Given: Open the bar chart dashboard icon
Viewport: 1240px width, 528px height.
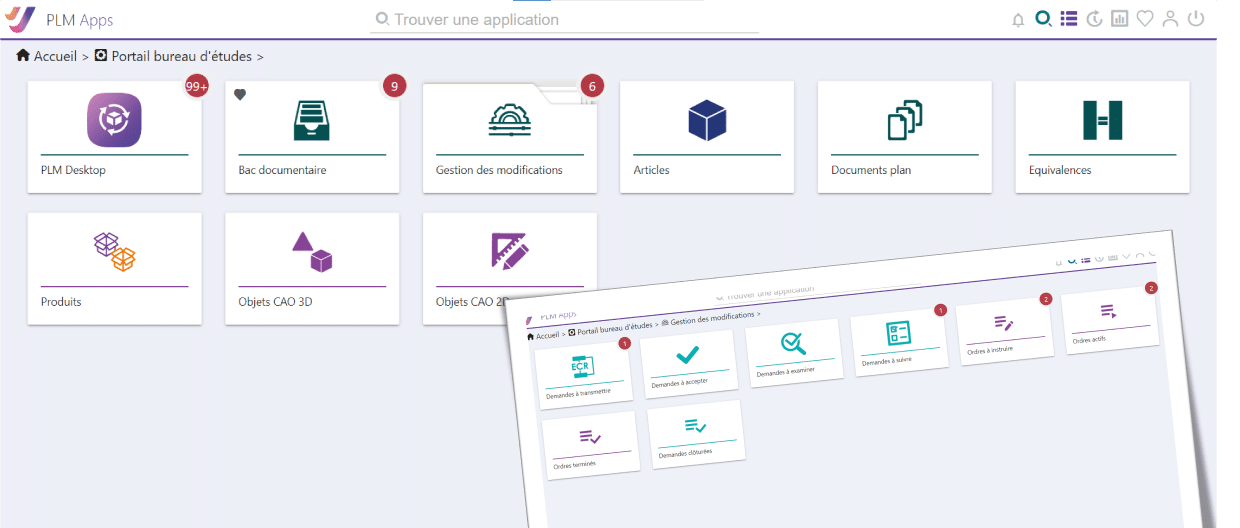Looking at the screenshot, I should pyautogui.click(x=1120, y=19).
